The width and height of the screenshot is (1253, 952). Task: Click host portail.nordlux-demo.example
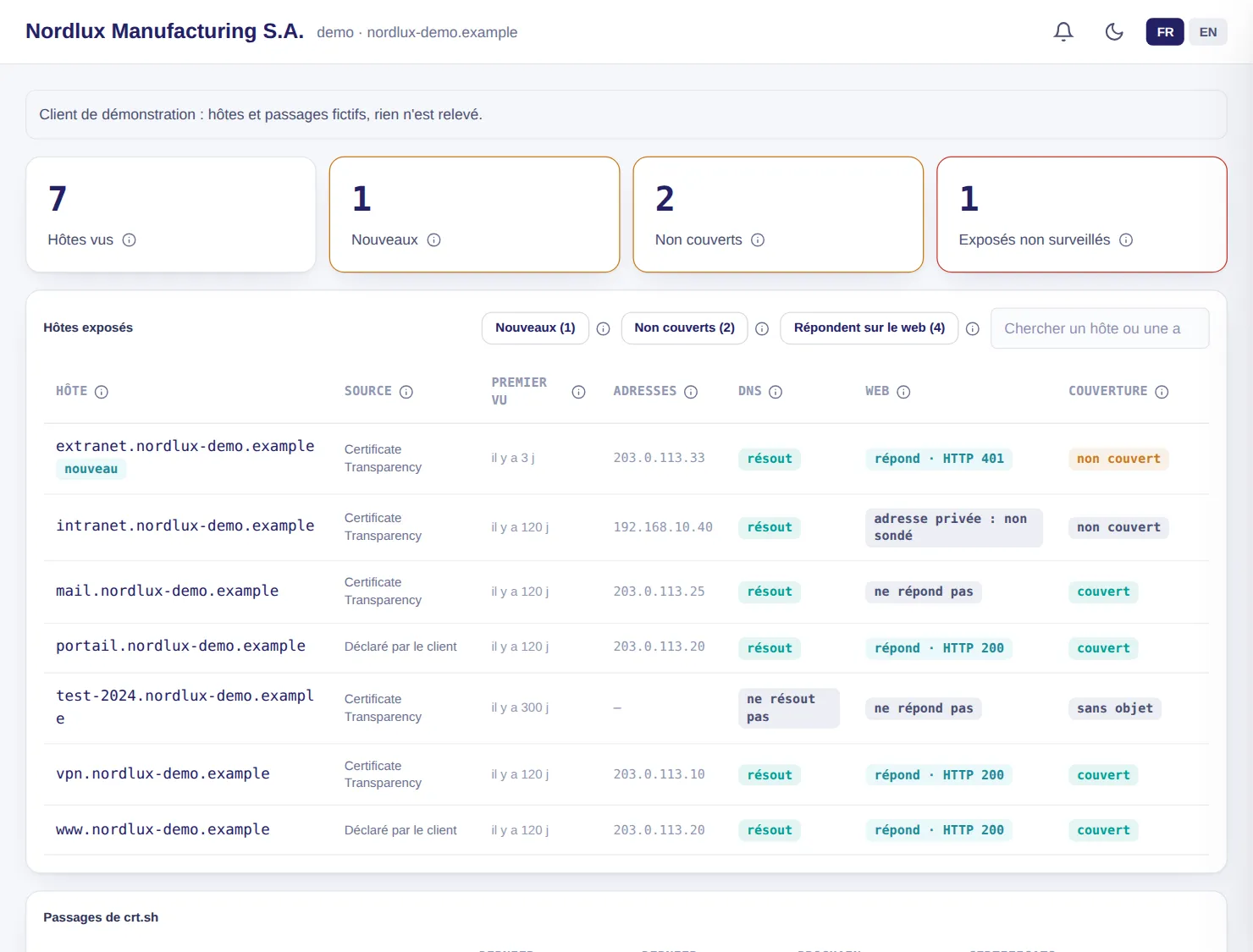pos(180,646)
